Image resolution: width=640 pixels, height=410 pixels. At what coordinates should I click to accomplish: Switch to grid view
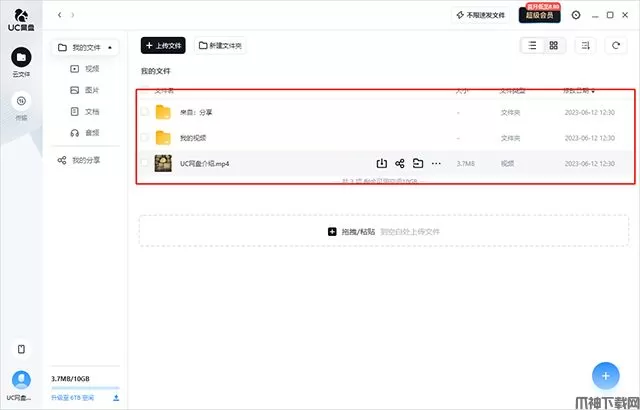553,46
